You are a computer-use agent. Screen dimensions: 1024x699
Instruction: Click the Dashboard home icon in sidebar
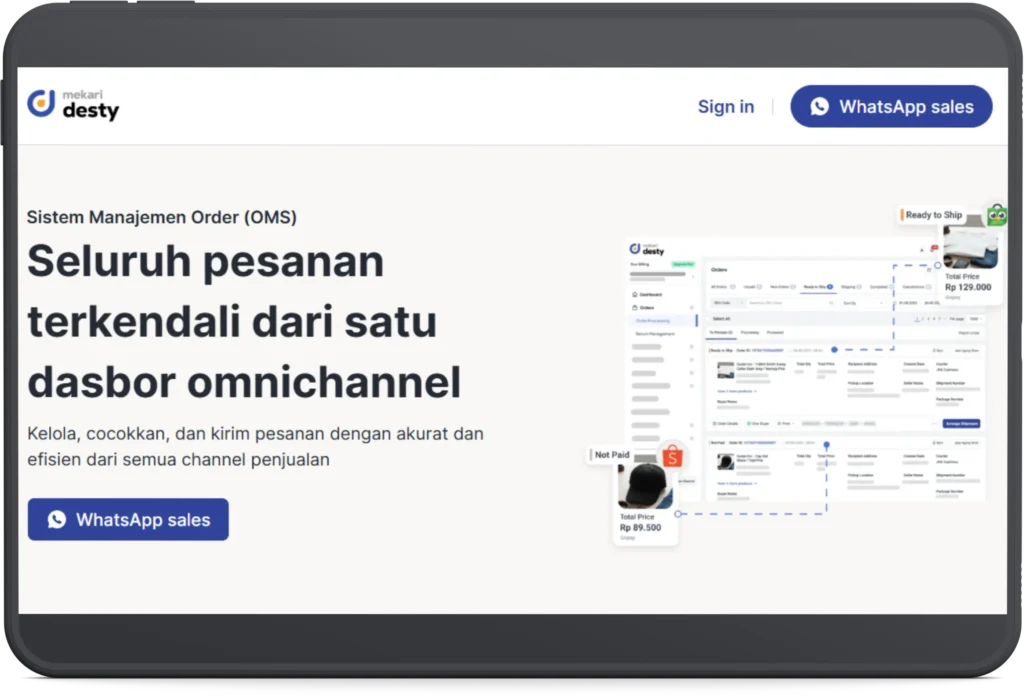(x=635, y=295)
